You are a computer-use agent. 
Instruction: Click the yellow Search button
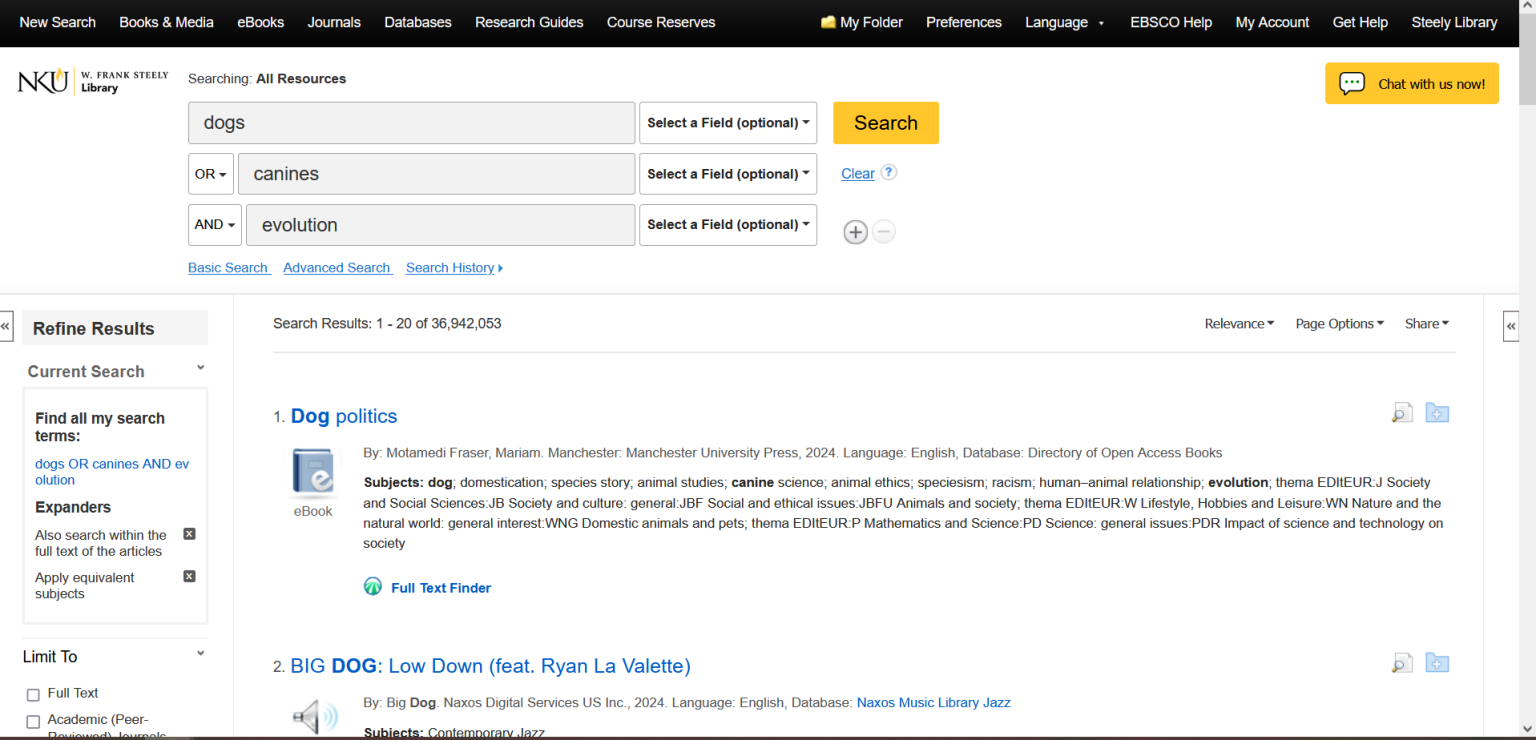[885, 123]
